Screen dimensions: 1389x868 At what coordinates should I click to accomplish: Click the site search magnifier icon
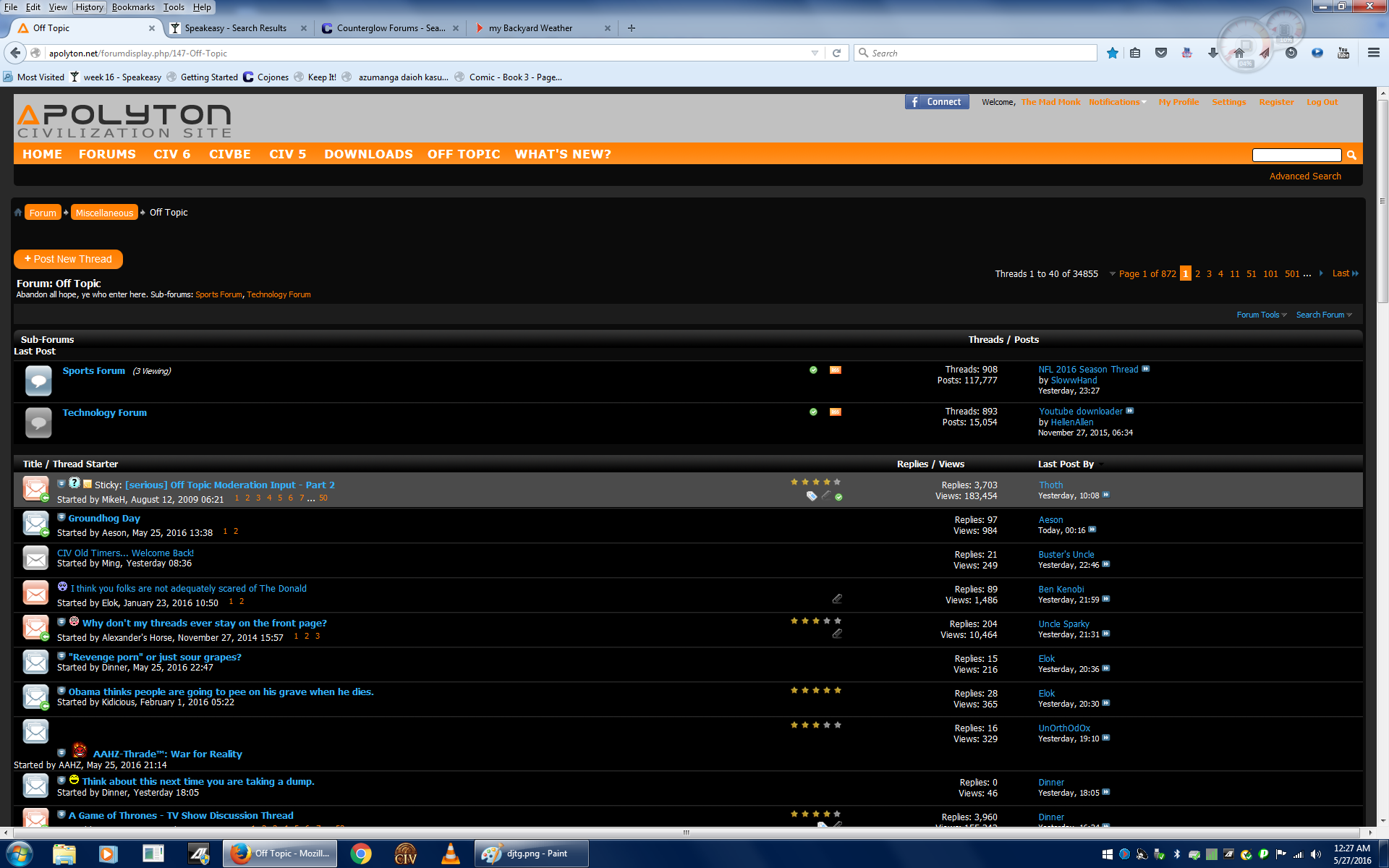point(1351,155)
